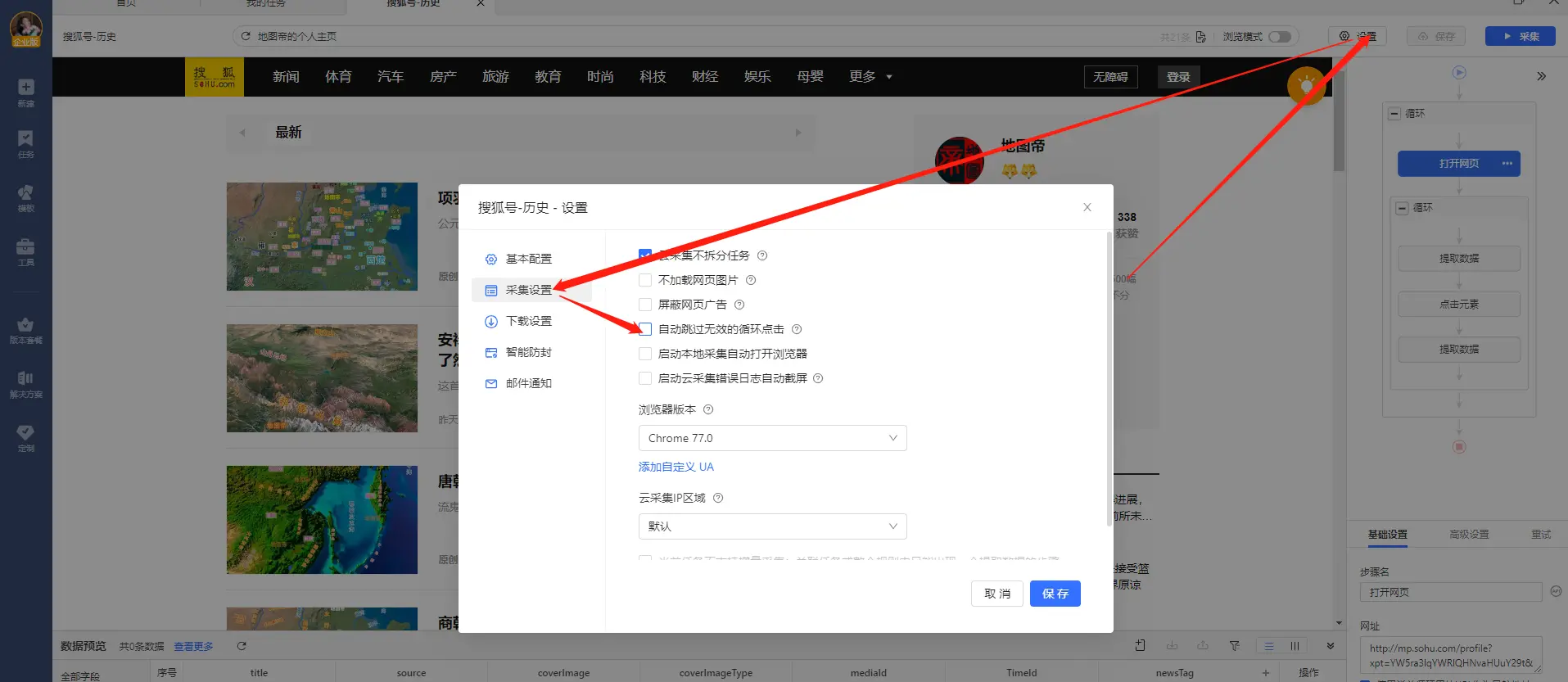Check 启动本地采集自动打开浏览器 option
Screen dimensions: 1568x682
pyautogui.click(x=645, y=354)
